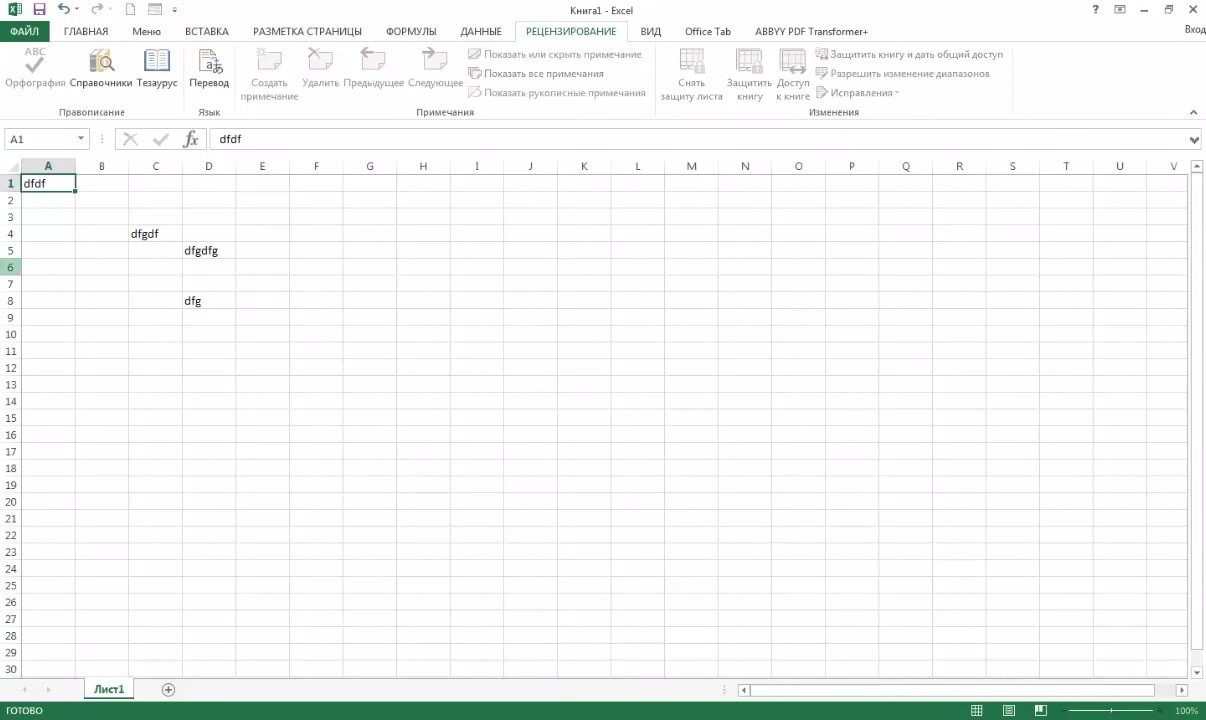Enable Page Break Preview in the status bar
1206x720 pixels.
pos(1041,711)
